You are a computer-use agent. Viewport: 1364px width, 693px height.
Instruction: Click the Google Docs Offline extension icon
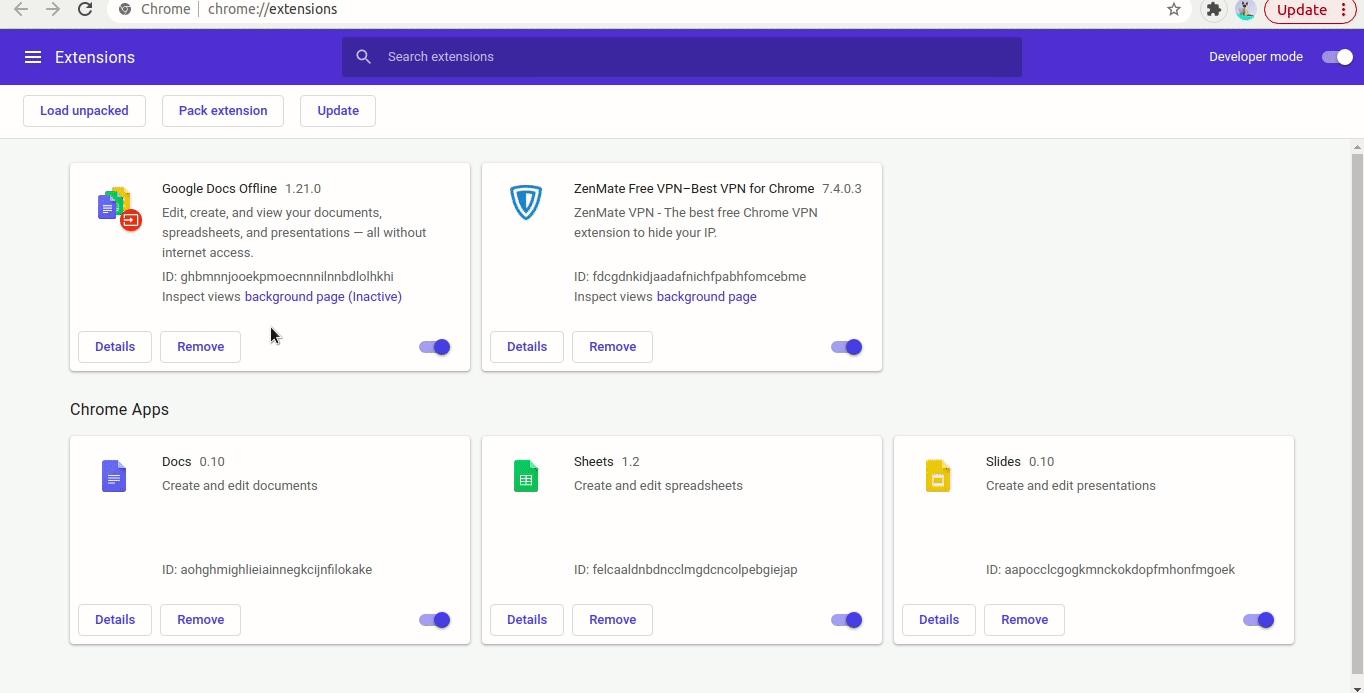coord(119,207)
